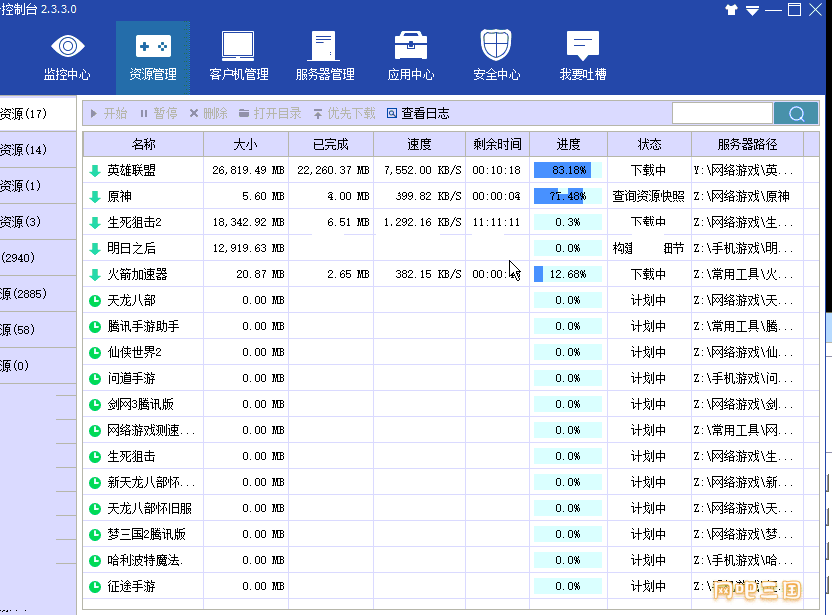Click the 11:11:11 remaining time cell
This screenshot has width=832, height=615.
(496, 222)
